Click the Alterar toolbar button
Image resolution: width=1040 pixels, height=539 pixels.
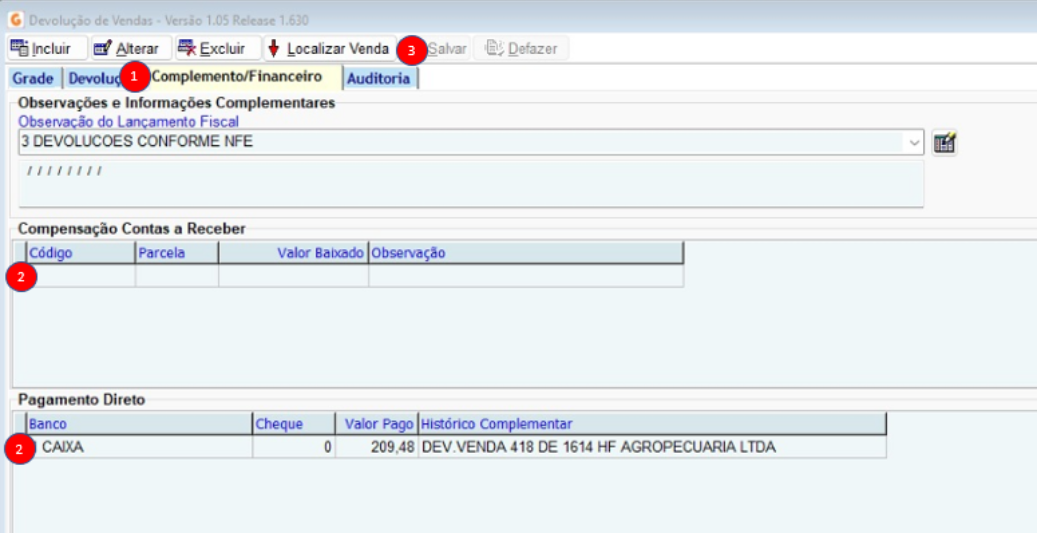pos(131,48)
